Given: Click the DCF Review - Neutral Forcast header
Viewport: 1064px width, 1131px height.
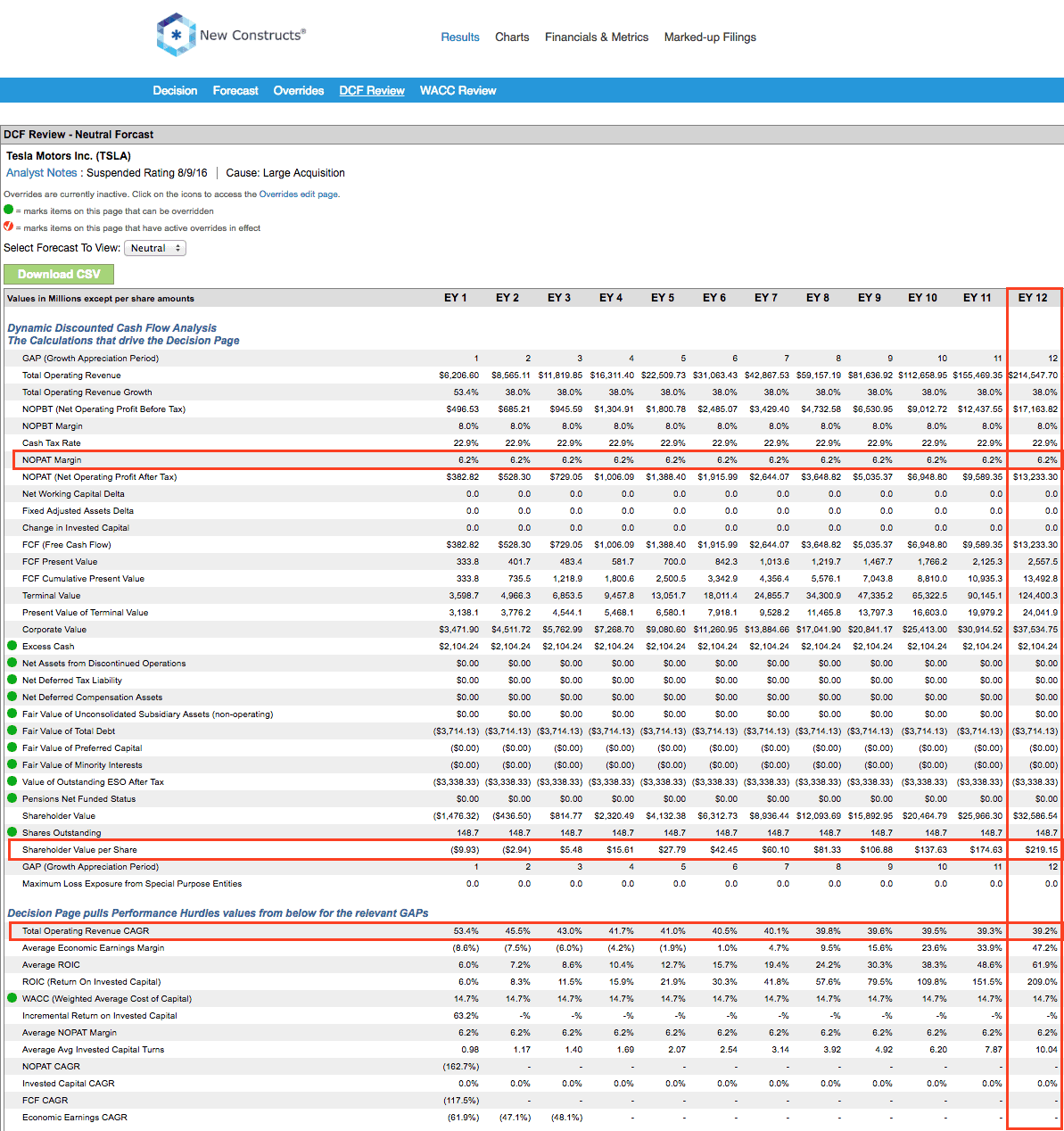Looking at the screenshot, I should 78,135.
